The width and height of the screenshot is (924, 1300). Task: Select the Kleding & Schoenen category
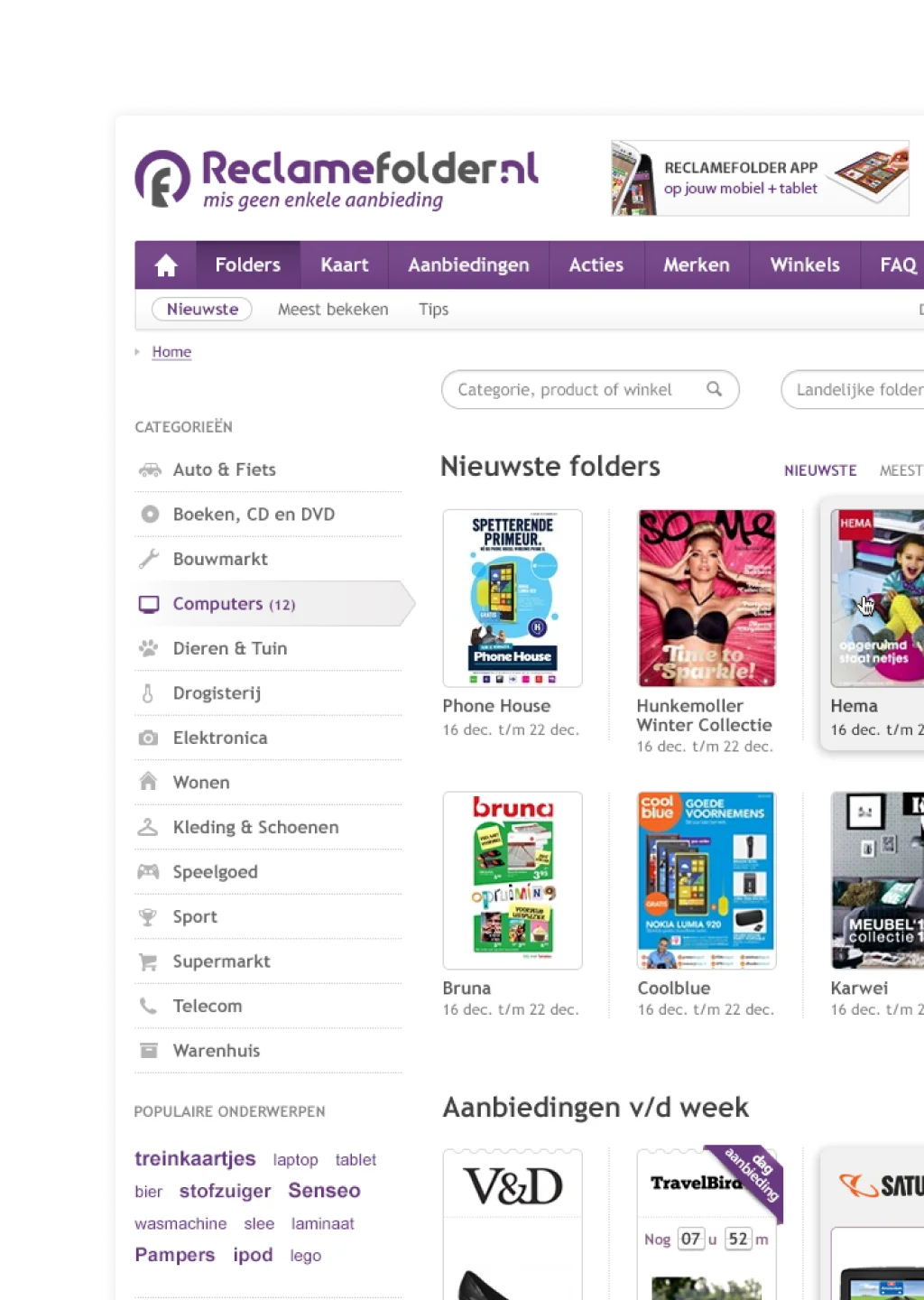(268, 827)
